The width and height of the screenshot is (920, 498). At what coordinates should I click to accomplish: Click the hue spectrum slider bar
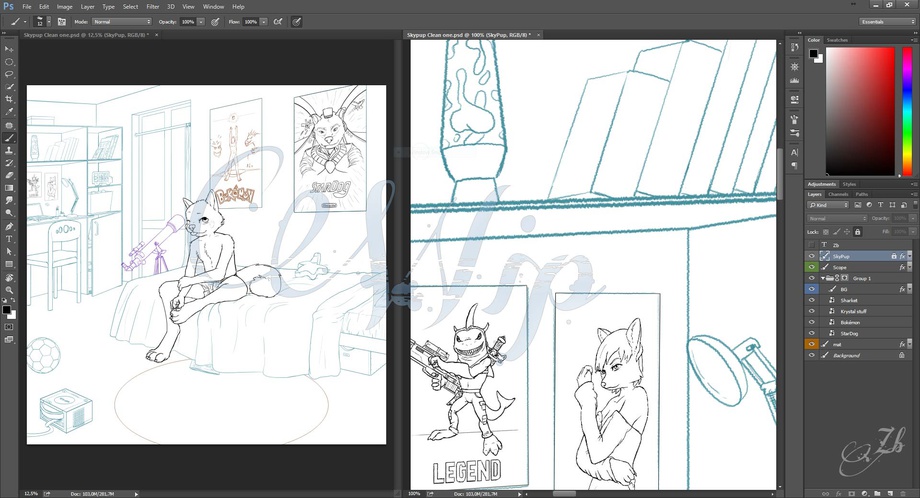coord(901,108)
